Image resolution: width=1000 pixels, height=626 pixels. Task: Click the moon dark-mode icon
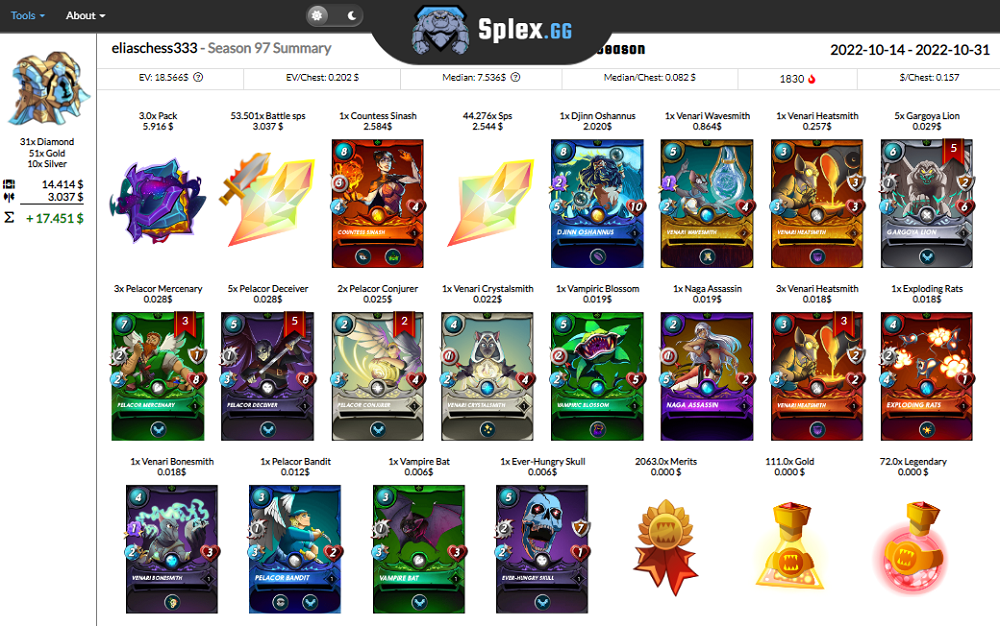pos(351,15)
